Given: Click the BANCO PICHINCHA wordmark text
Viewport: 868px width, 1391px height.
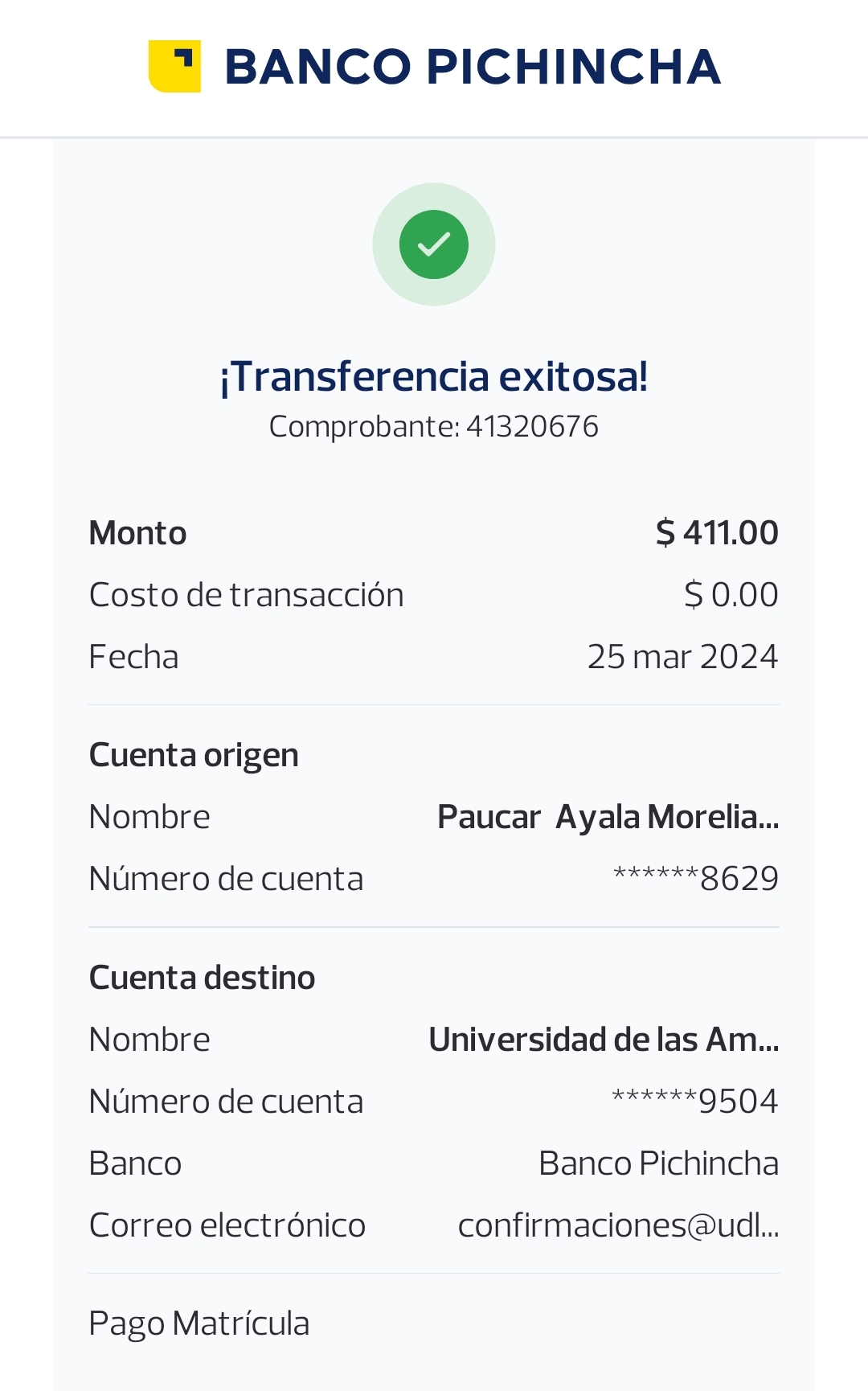Looking at the screenshot, I should pyautogui.click(x=473, y=67).
